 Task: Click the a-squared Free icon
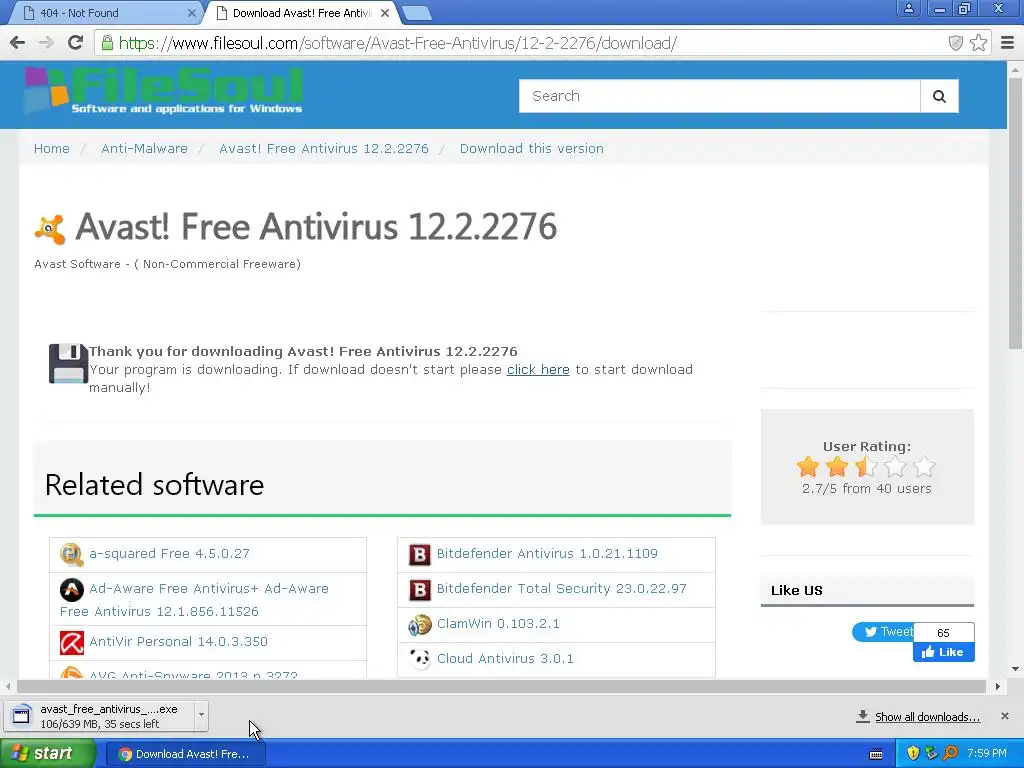point(71,554)
